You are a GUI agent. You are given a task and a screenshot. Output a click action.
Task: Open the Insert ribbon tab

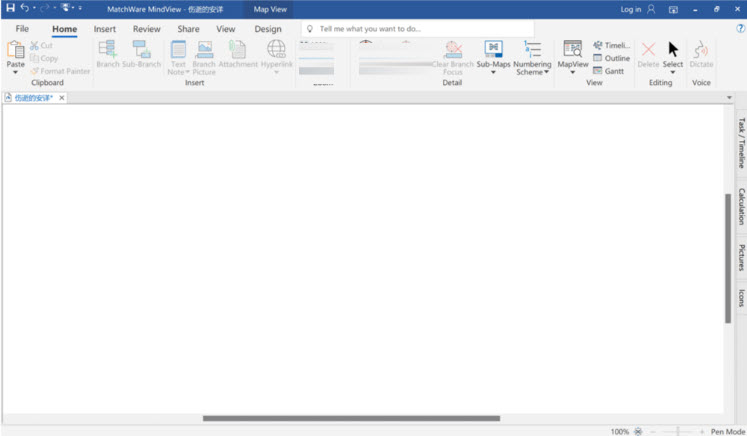pos(105,29)
